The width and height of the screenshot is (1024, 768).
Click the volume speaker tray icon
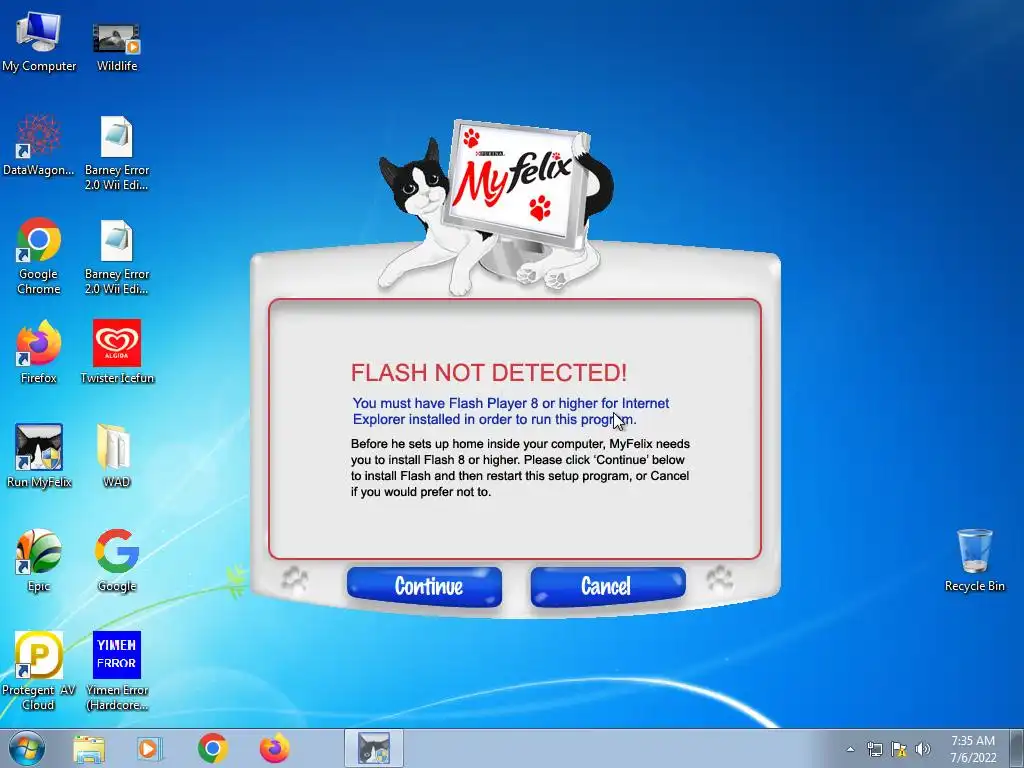click(923, 749)
